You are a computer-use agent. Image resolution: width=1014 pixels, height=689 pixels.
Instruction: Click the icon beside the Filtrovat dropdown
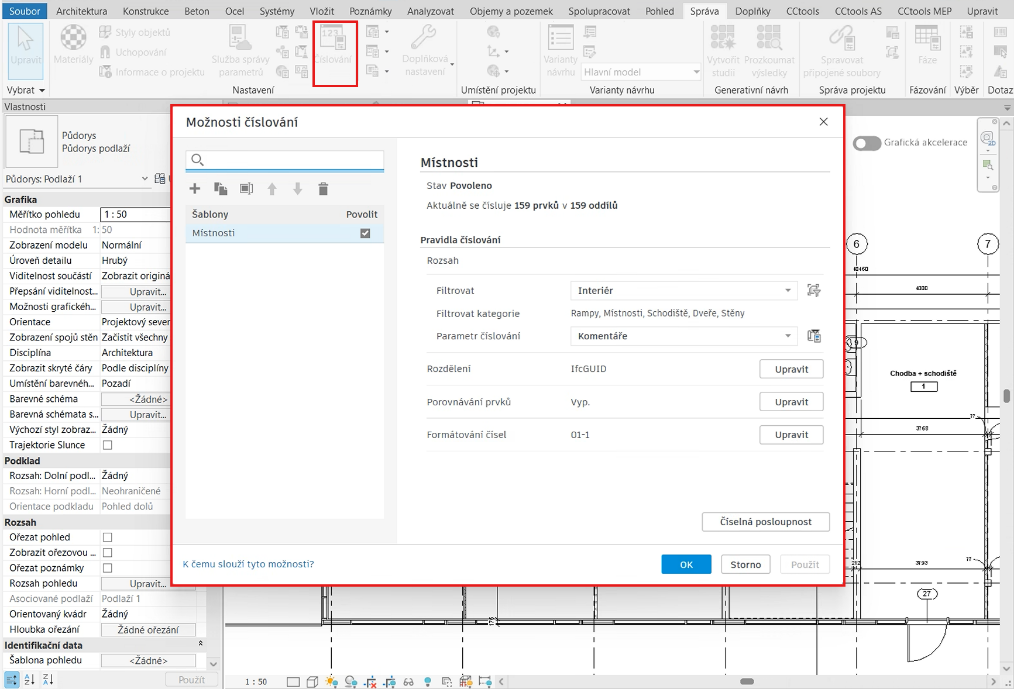[814, 291]
